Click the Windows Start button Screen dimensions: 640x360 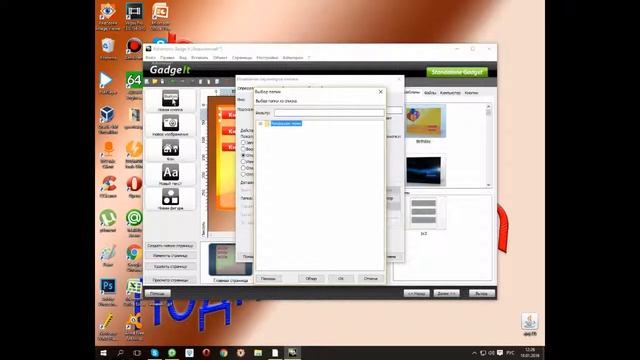point(103,353)
